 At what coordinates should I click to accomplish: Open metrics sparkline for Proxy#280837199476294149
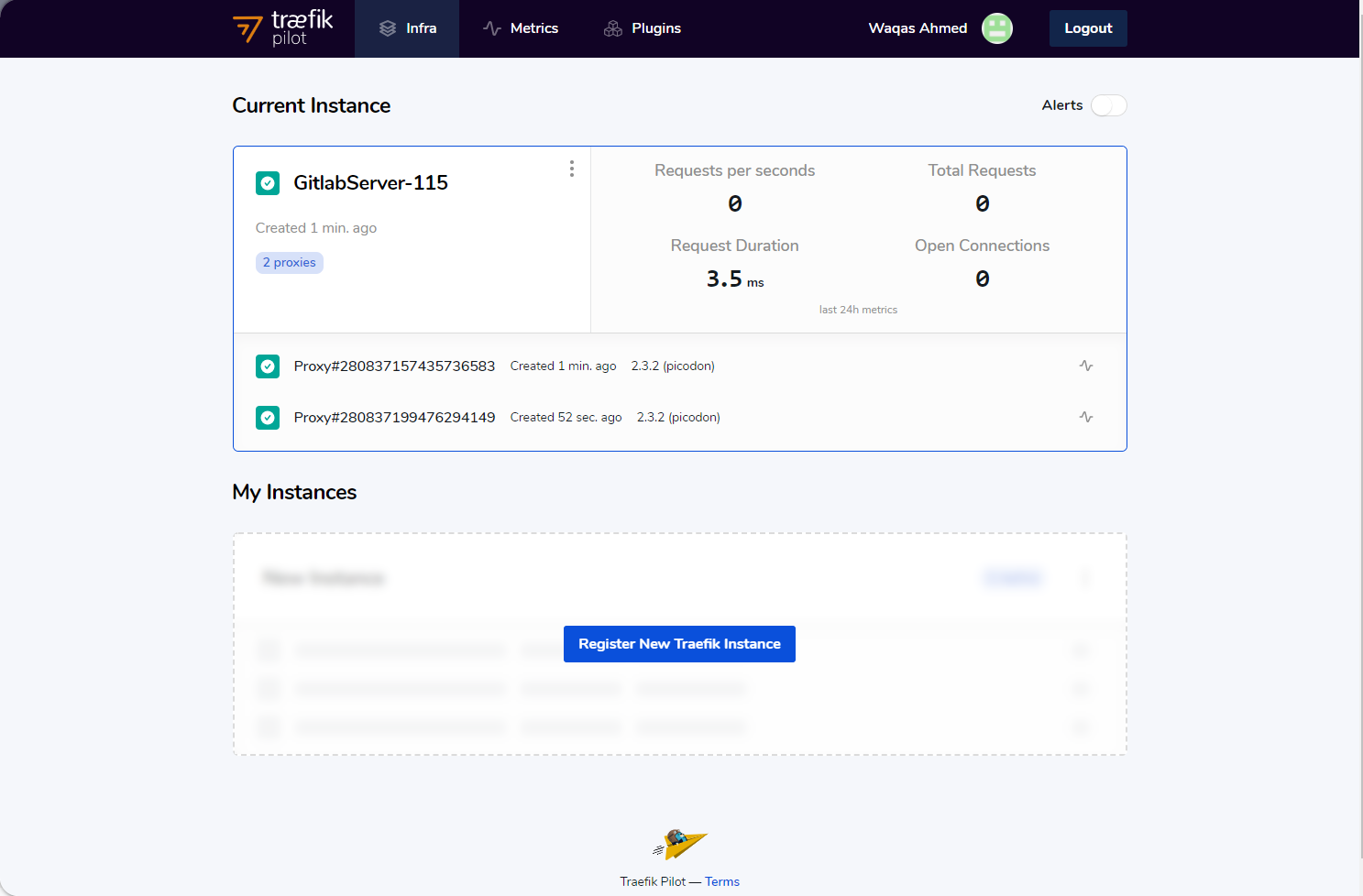coord(1085,416)
